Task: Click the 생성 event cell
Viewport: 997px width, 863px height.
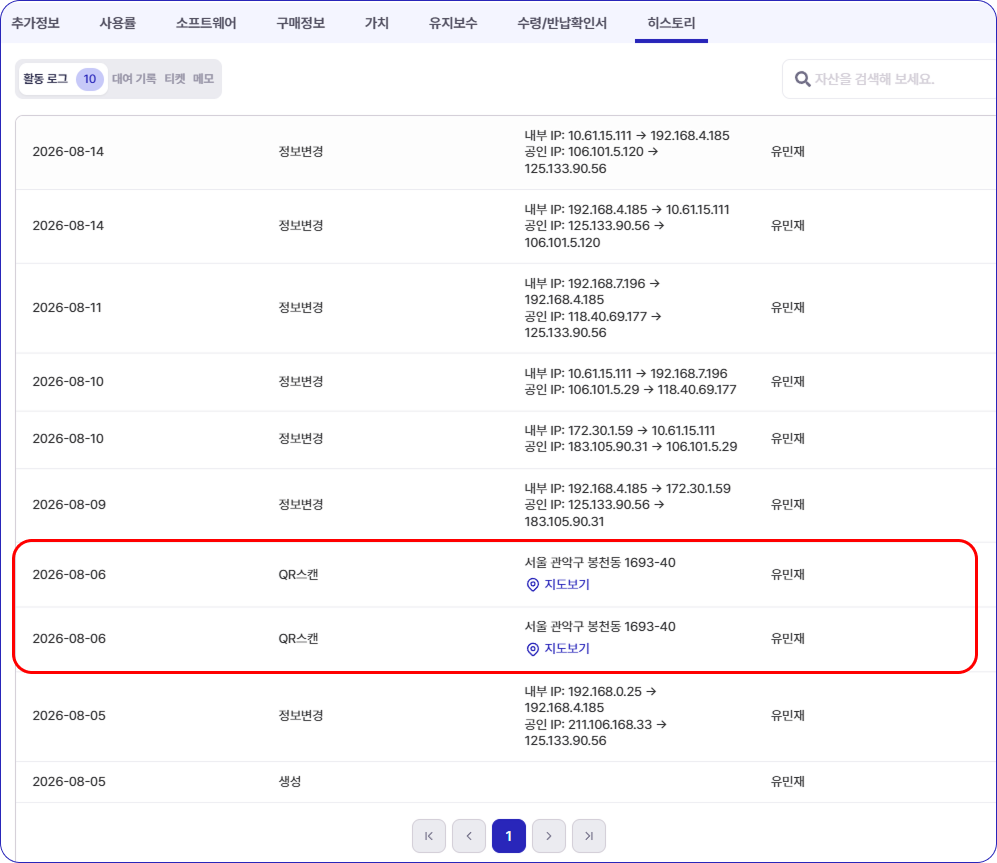Action: pos(290,782)
